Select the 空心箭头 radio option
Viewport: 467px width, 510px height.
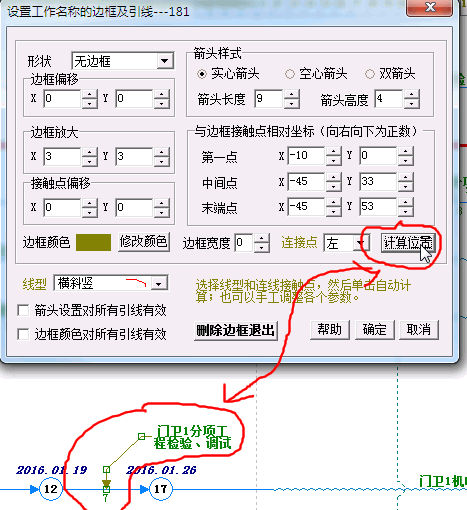[290, 74]
